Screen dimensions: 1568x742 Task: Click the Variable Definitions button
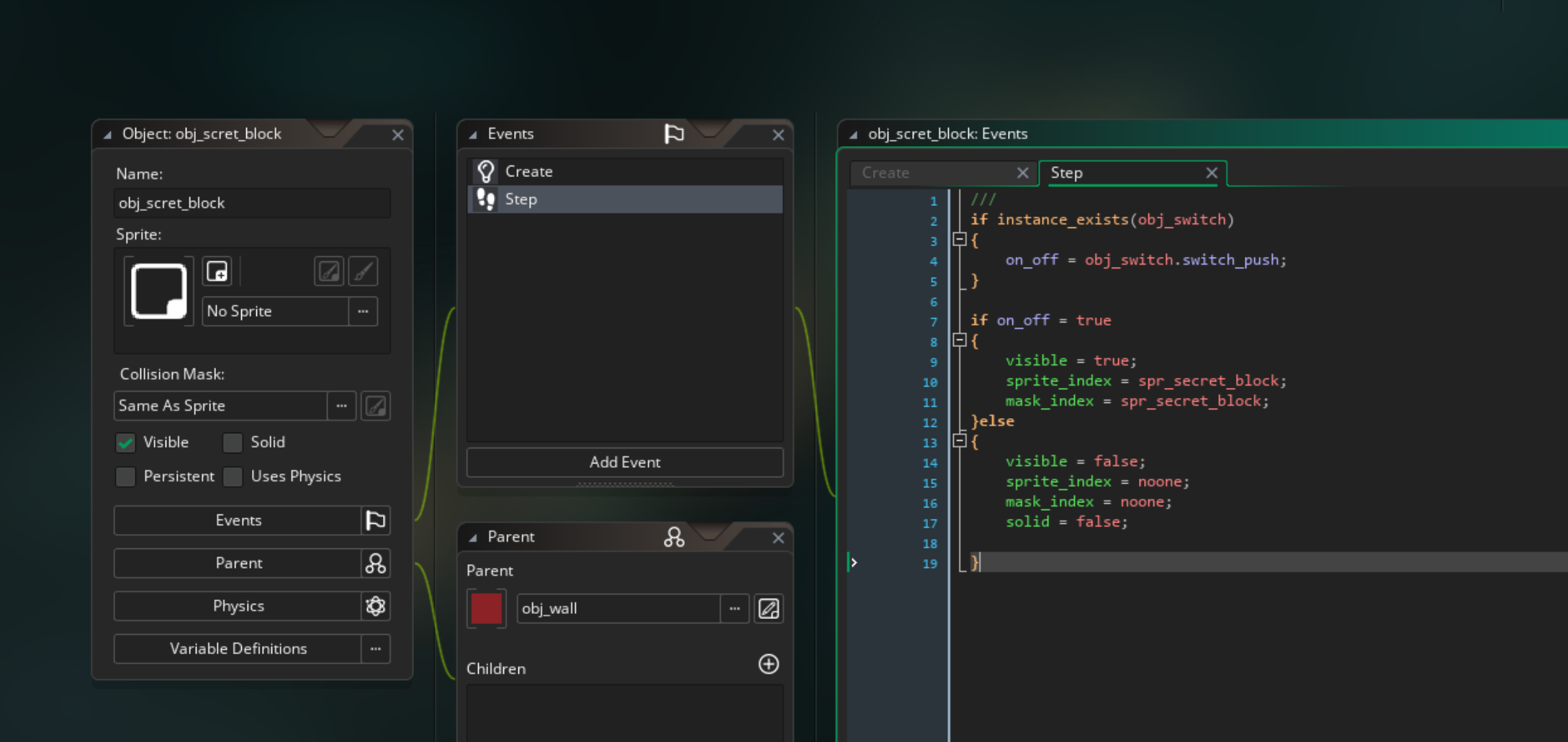click(x=238, y=648)
